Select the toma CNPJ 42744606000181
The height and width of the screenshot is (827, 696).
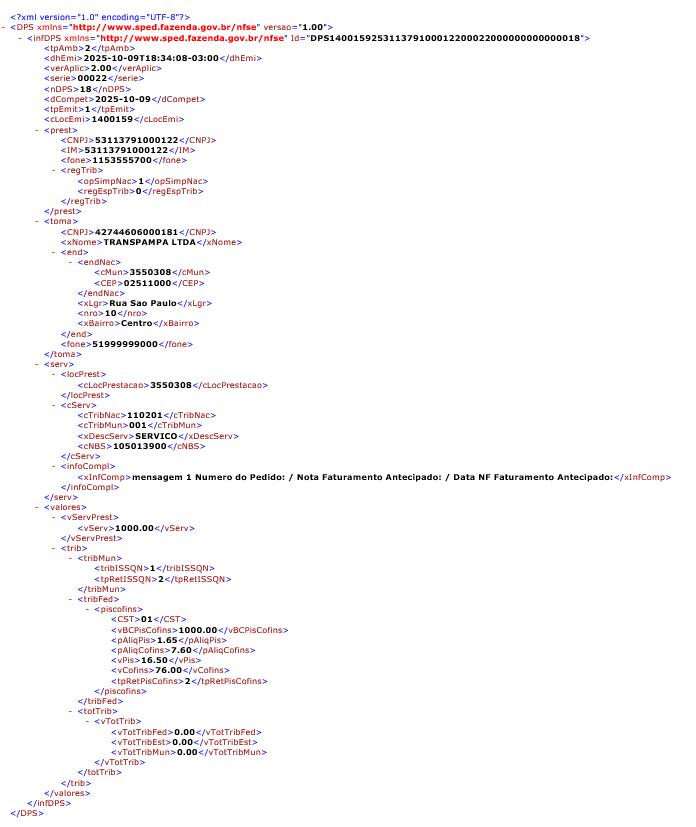137,232
